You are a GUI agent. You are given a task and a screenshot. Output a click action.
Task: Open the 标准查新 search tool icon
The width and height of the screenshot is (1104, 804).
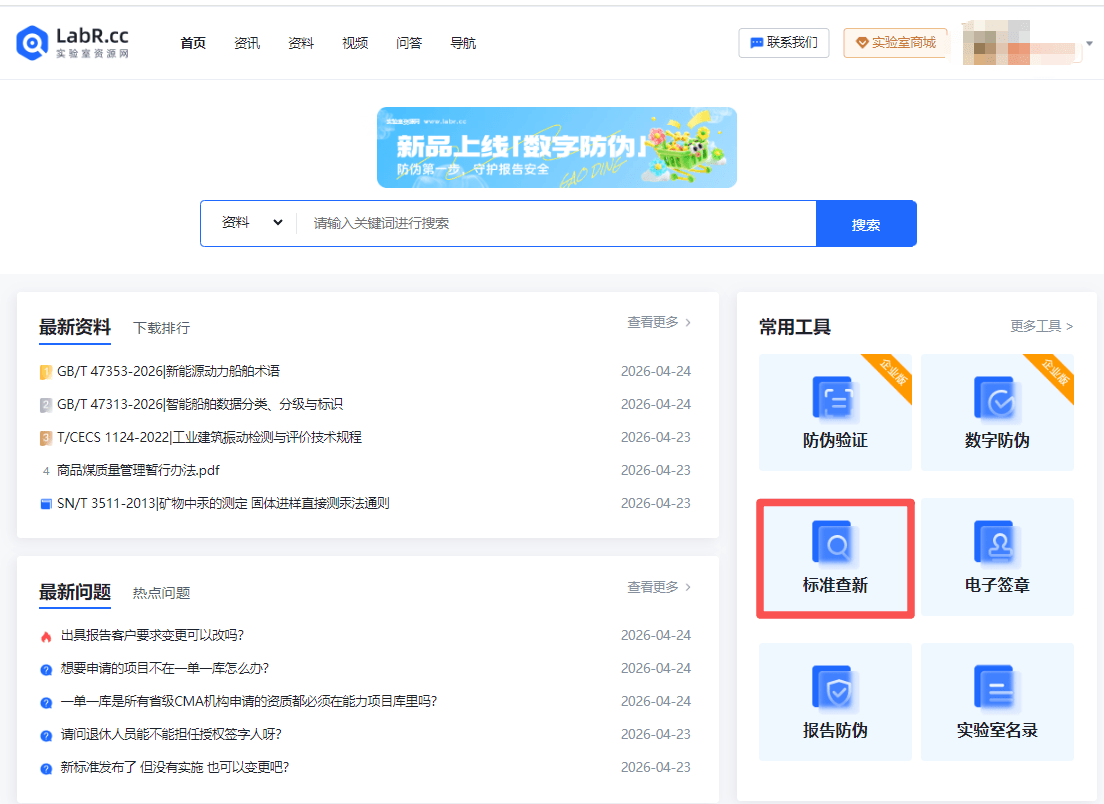click(834, 543)
